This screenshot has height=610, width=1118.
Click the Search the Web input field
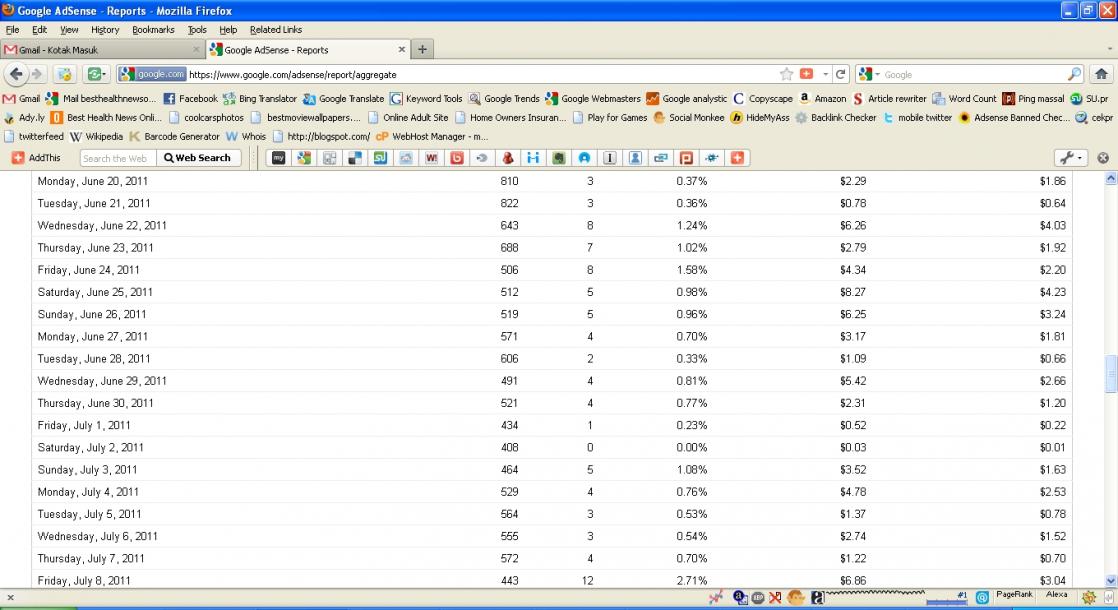tap(116, 158)
